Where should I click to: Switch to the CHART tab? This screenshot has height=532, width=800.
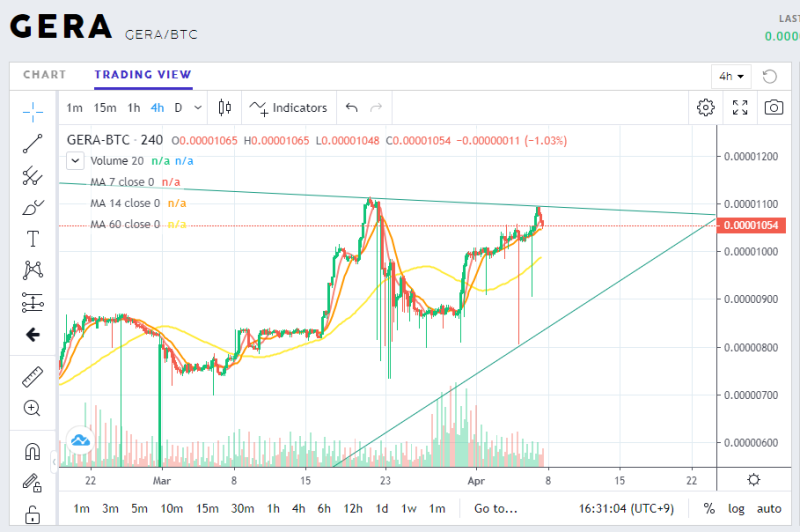tap(44, 74)
